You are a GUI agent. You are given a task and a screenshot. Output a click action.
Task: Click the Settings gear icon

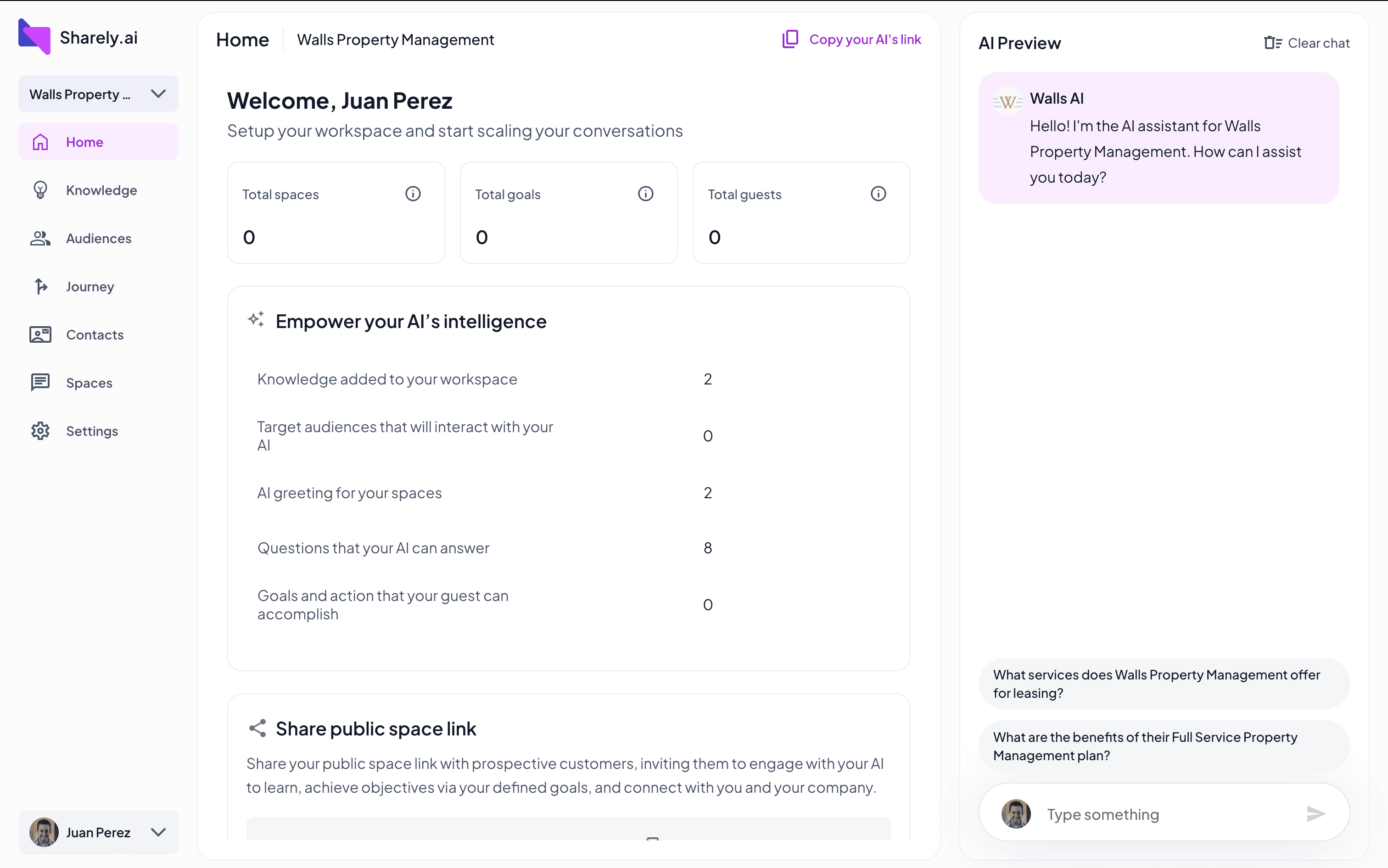[x=40, y=431]
